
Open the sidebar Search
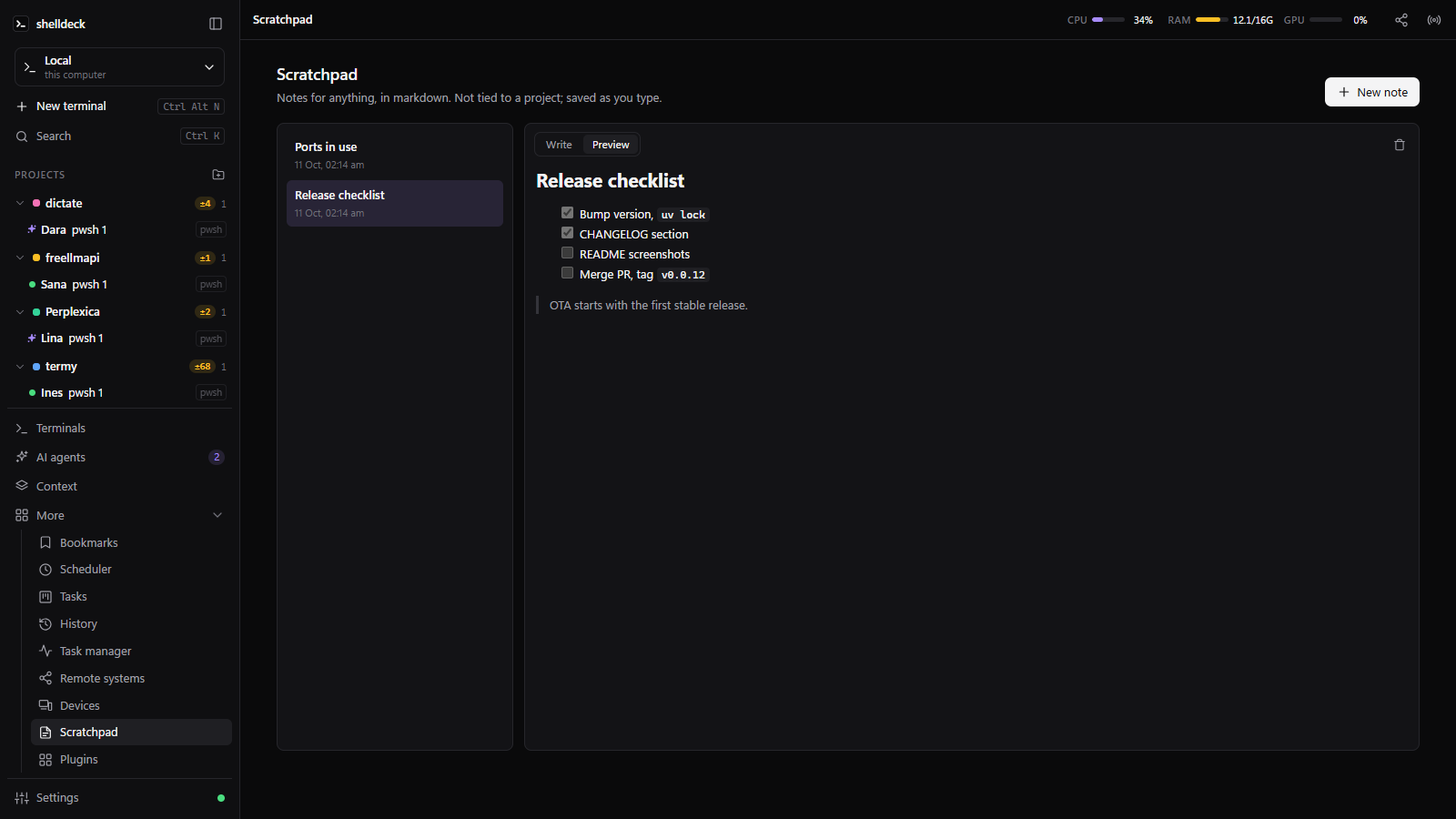click(119, 136)
